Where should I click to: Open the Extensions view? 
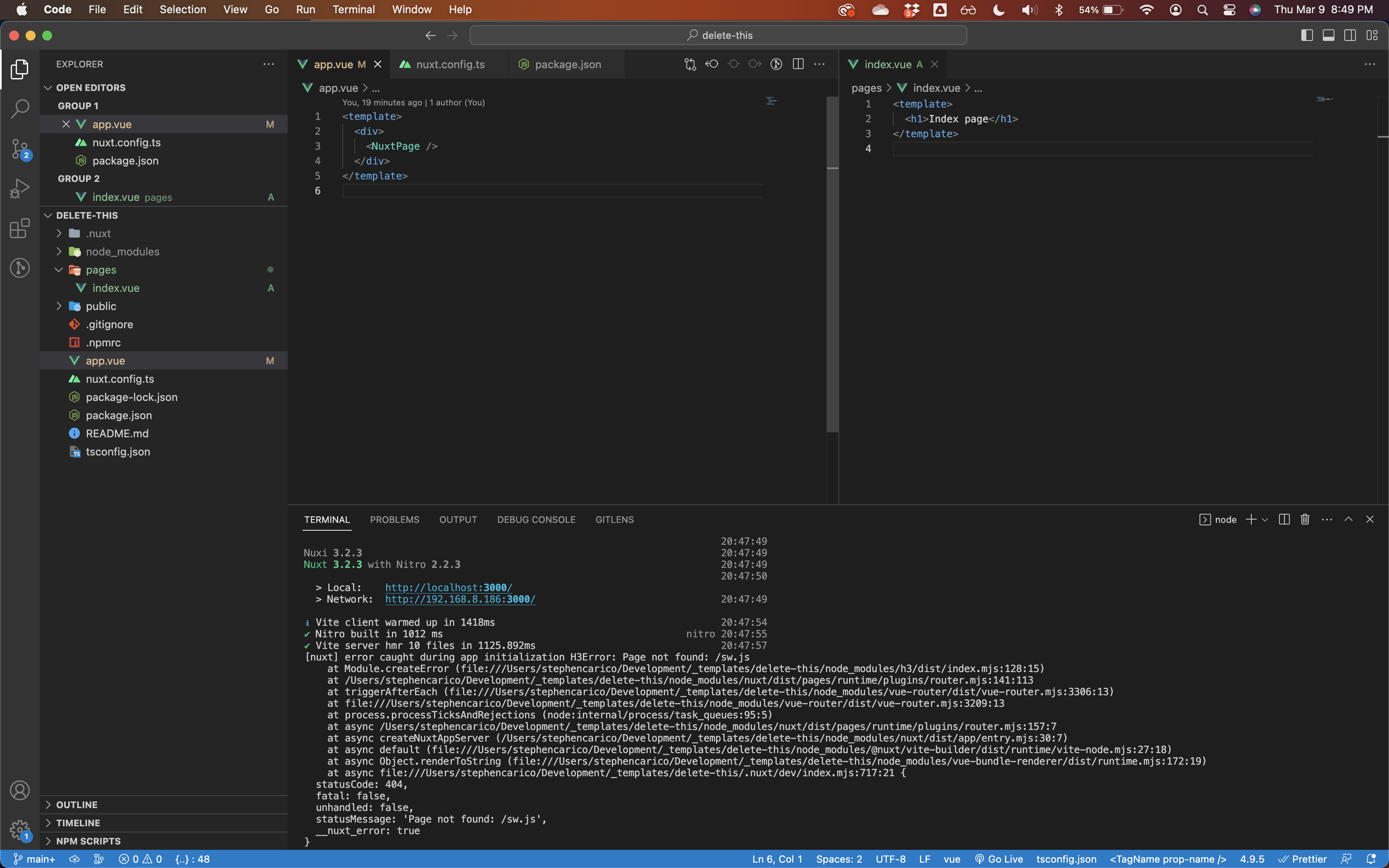(20, 228)
